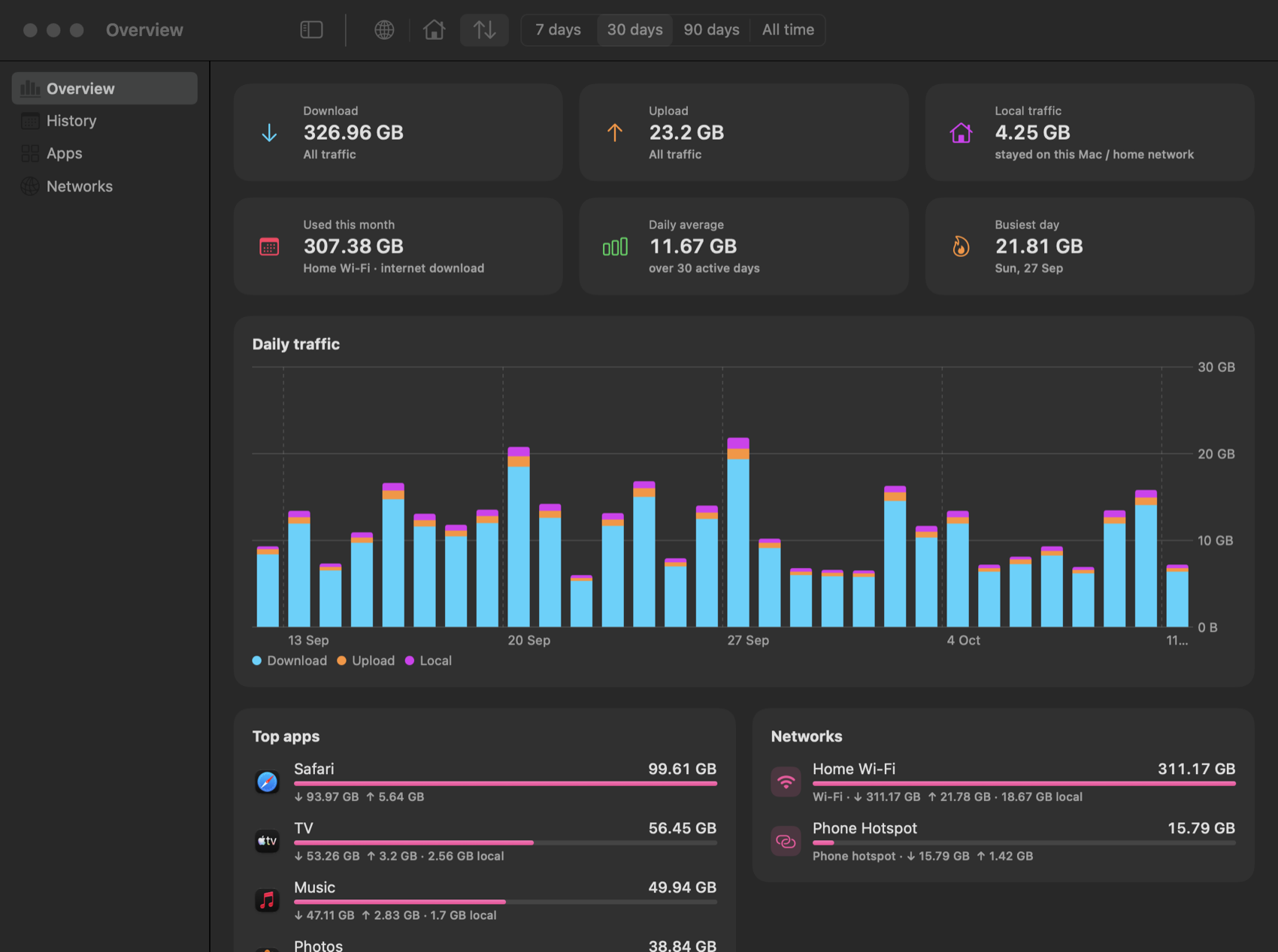Click the 307.38 GB used this month value
1278x952 pixels.
[x=353, y=246]
